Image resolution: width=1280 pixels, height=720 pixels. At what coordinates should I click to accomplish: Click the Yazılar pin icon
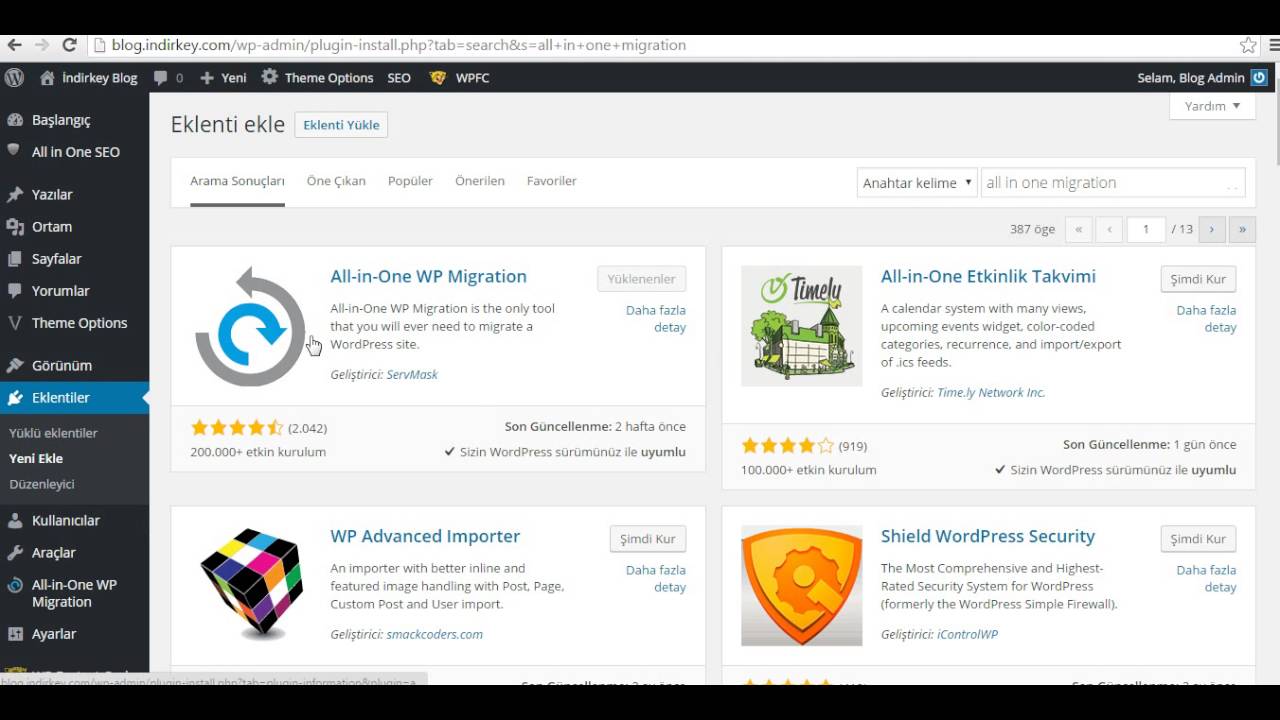coord(15,194)
